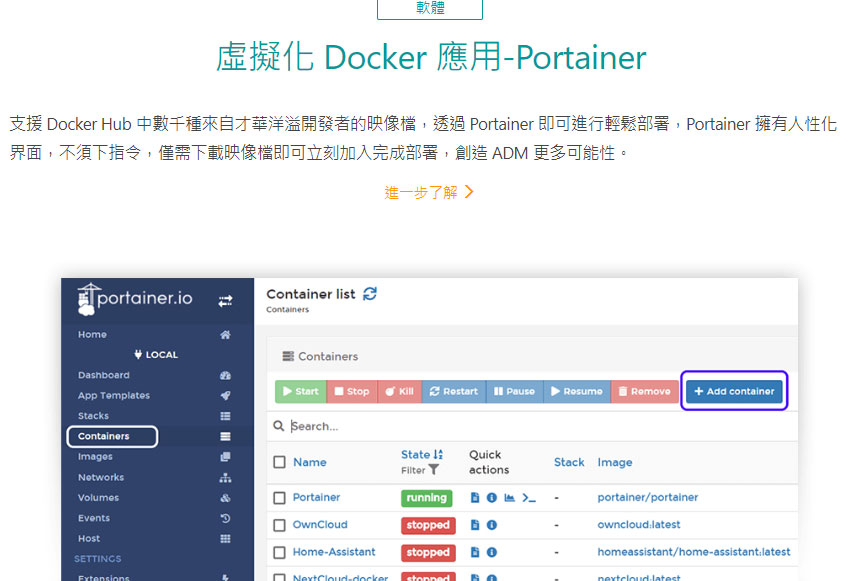Open Images in the sidebar
The image size is (860, 581).
[x=95, y=456]
